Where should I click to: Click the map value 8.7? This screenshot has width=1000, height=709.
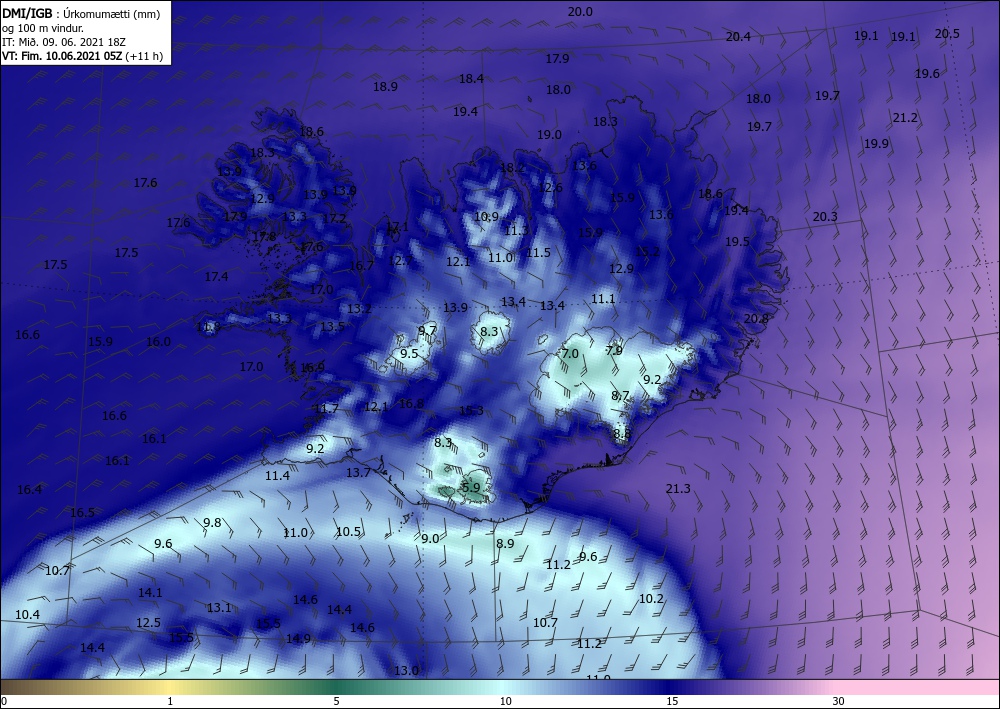click(x=621, y=396)
